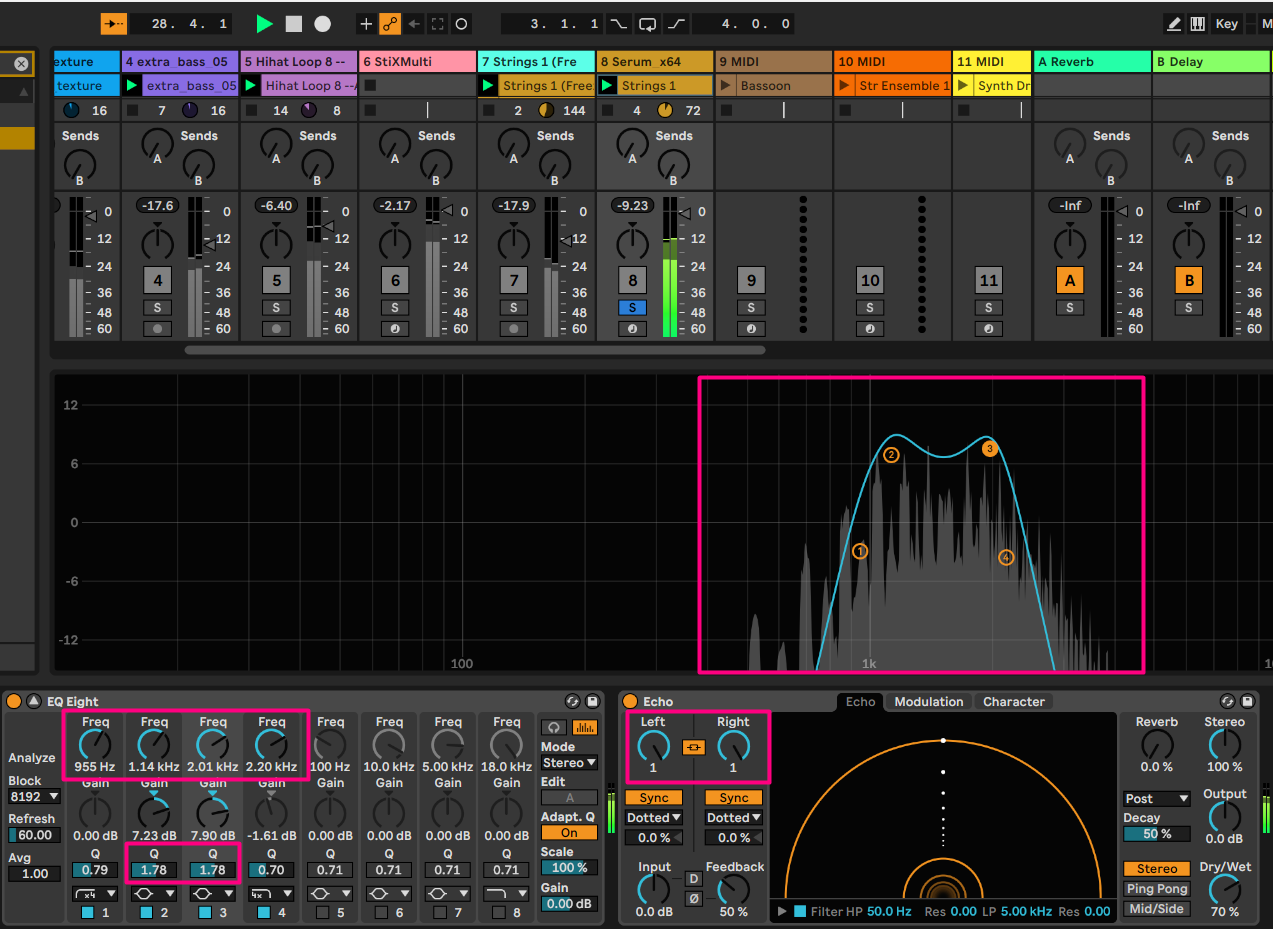Click the MIDI Arrangement Overdub plus icon

(366, 23)
